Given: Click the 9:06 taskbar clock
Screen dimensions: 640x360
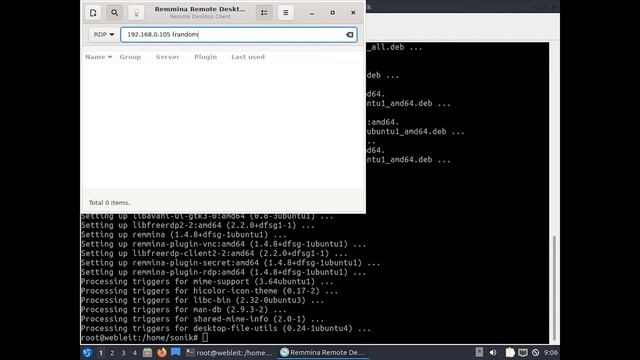Looking at the screenshot, I should point(551,352).
